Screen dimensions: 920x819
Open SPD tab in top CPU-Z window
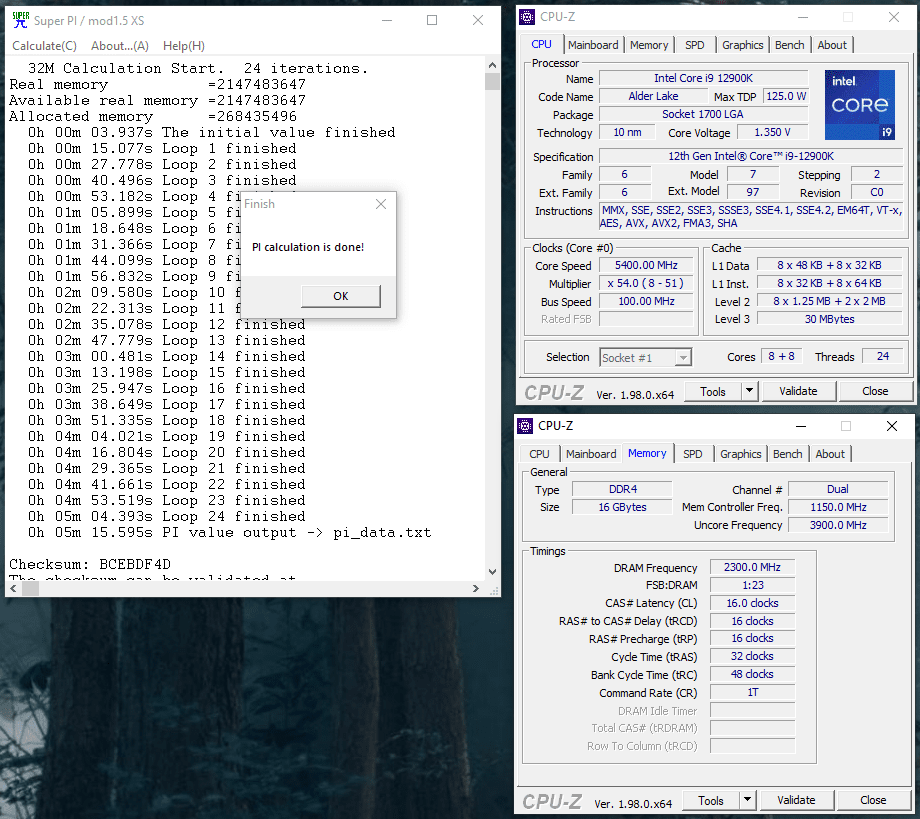click(x=695, y=45)
